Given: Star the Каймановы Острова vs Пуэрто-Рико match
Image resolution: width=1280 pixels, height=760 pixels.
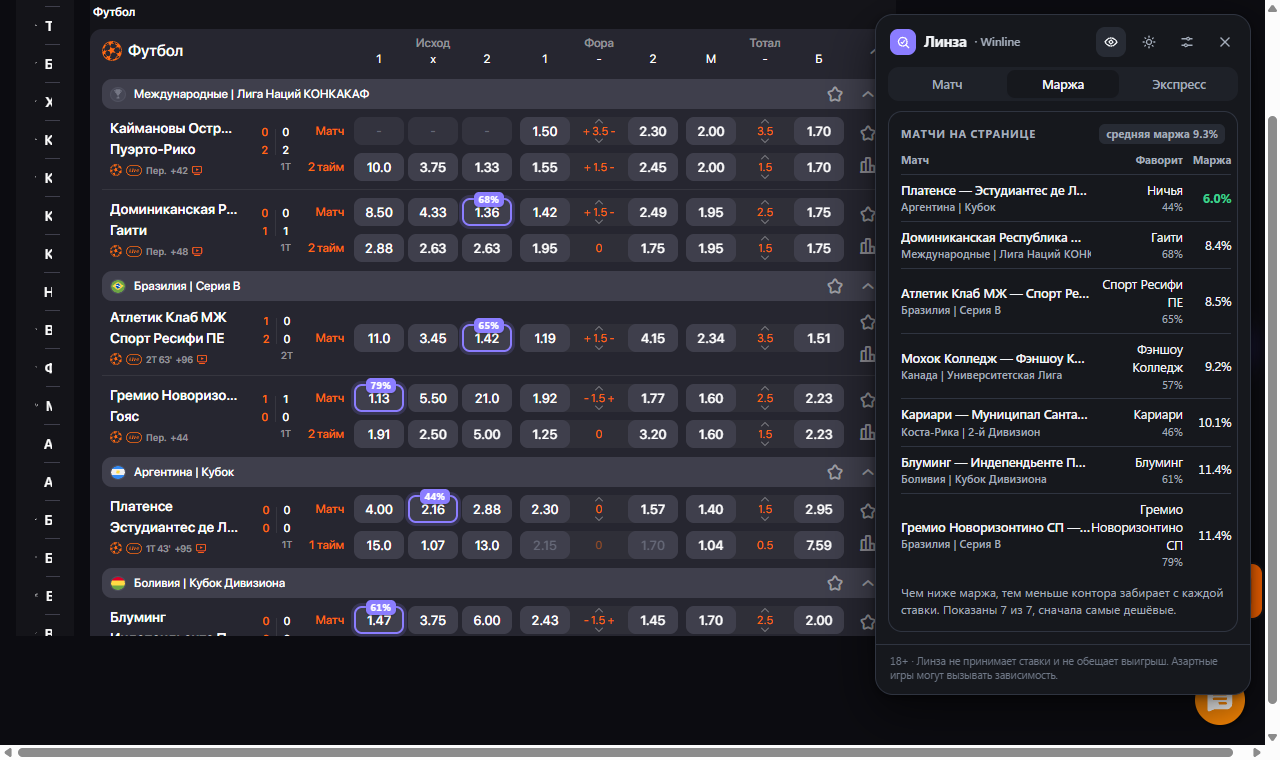Looking at the screenshot, I should pos(866,131).
